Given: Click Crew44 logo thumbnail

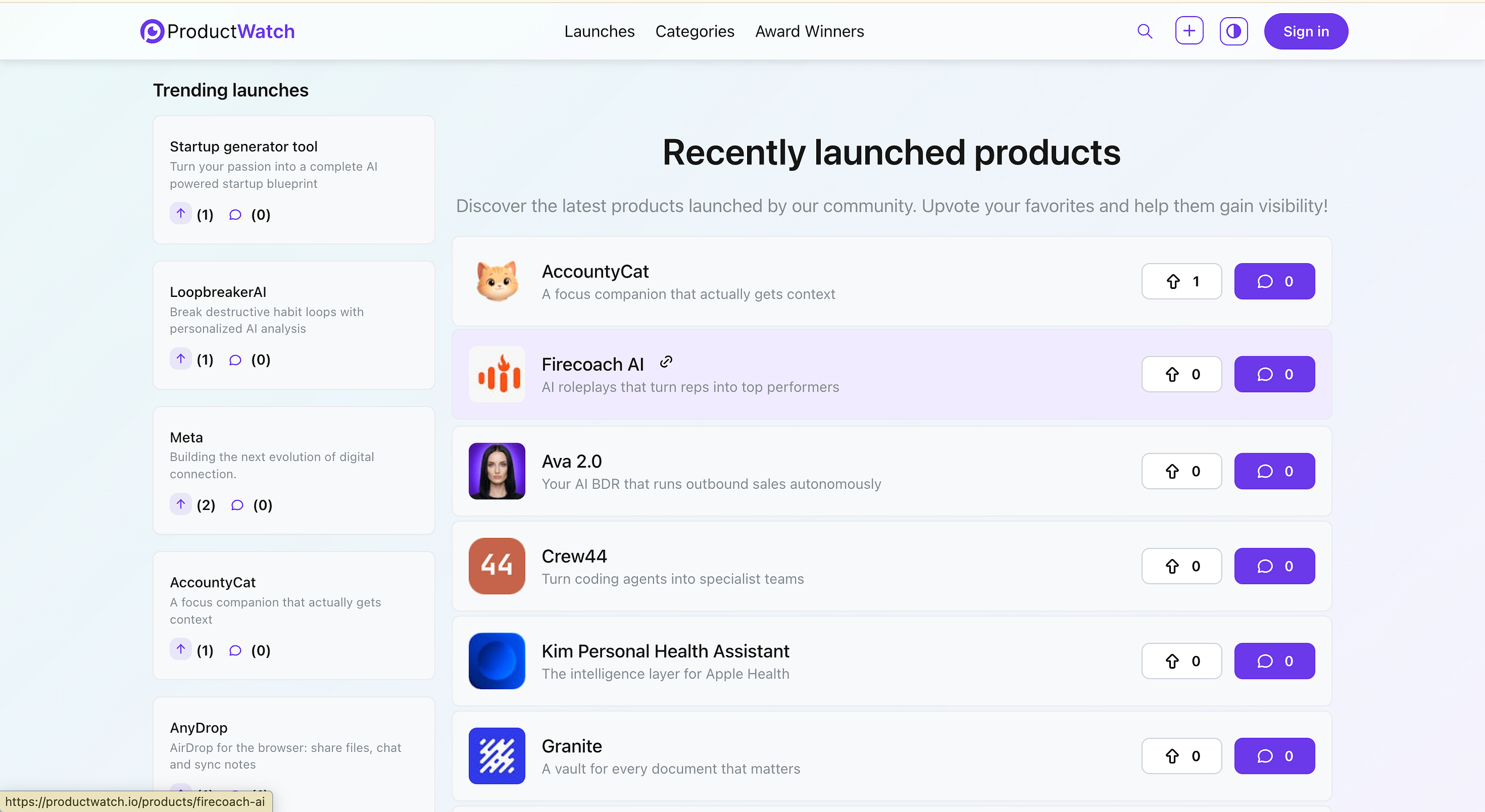Looking at the screenshot, I should click(x=497, y=566).
